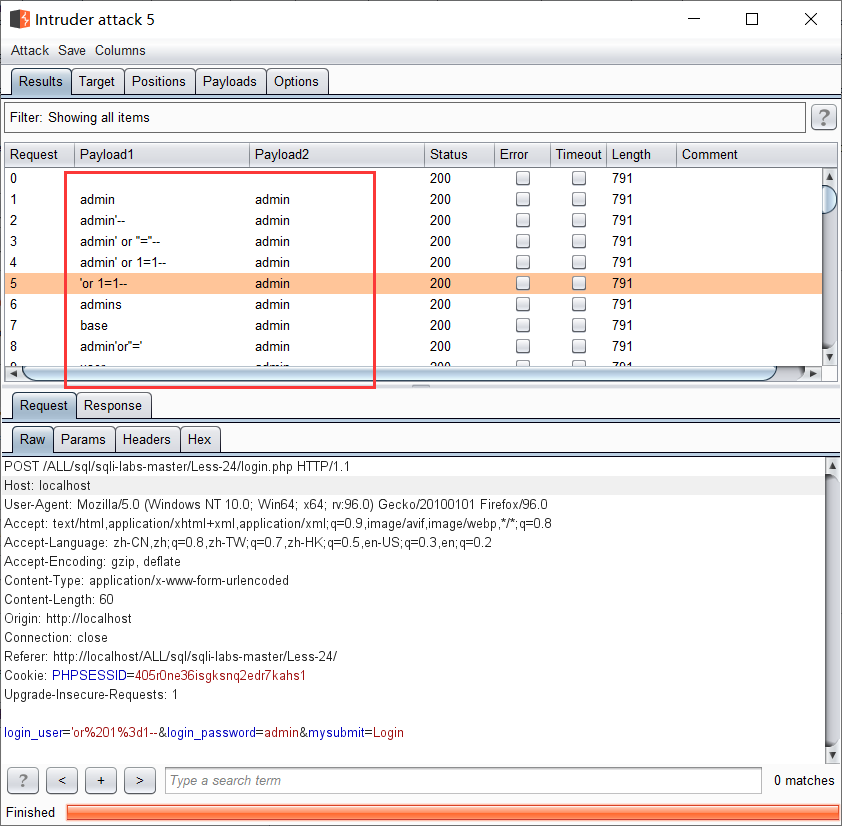Switch to the Positions tab

159,82
